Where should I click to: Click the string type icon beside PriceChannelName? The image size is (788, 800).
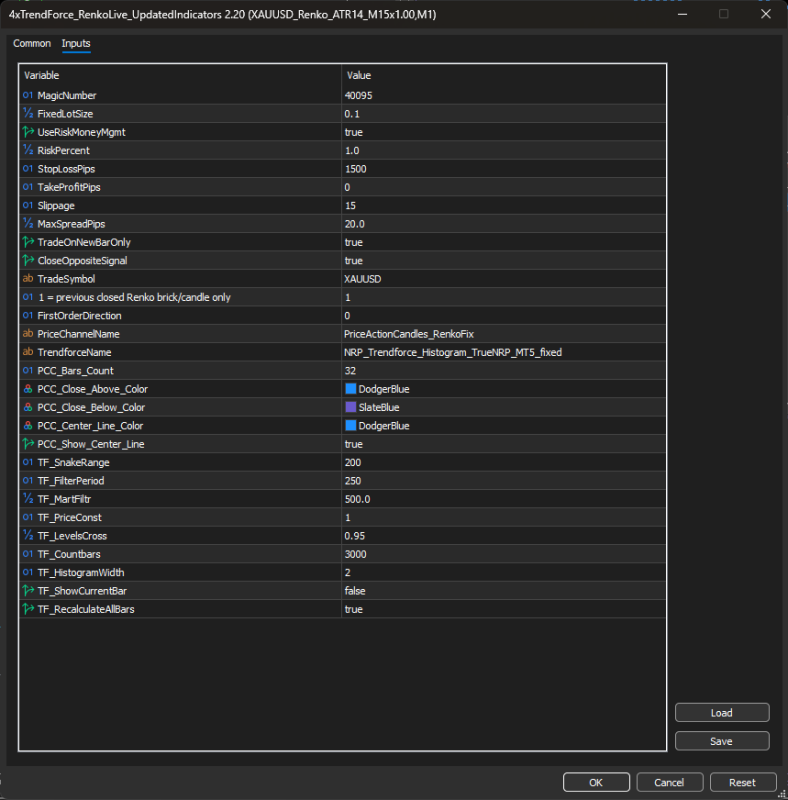coord(28,334)
